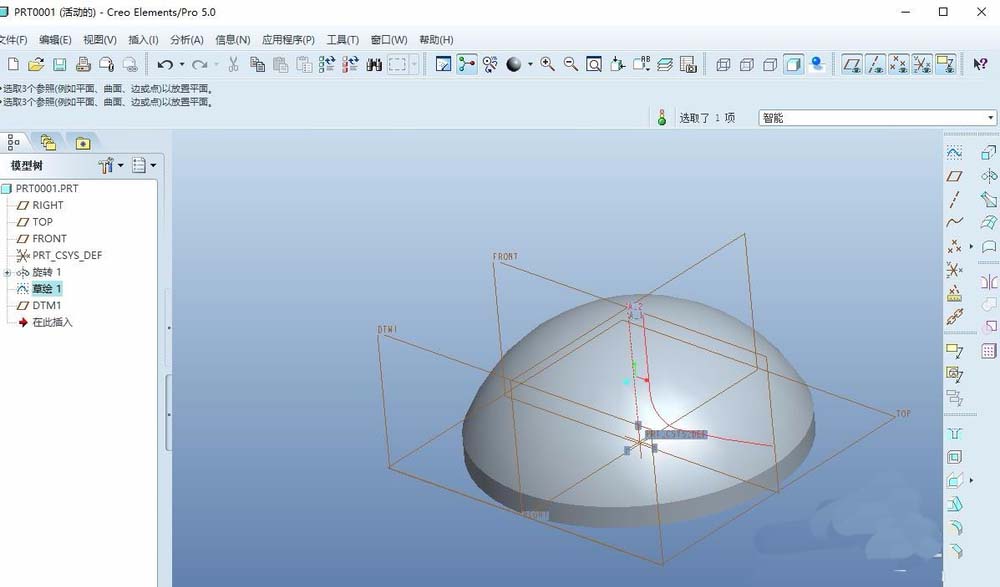Switch to wireframe display mode
Image resolution: width=1000 pixels, height=587 pixels.
tap(723, 64)
